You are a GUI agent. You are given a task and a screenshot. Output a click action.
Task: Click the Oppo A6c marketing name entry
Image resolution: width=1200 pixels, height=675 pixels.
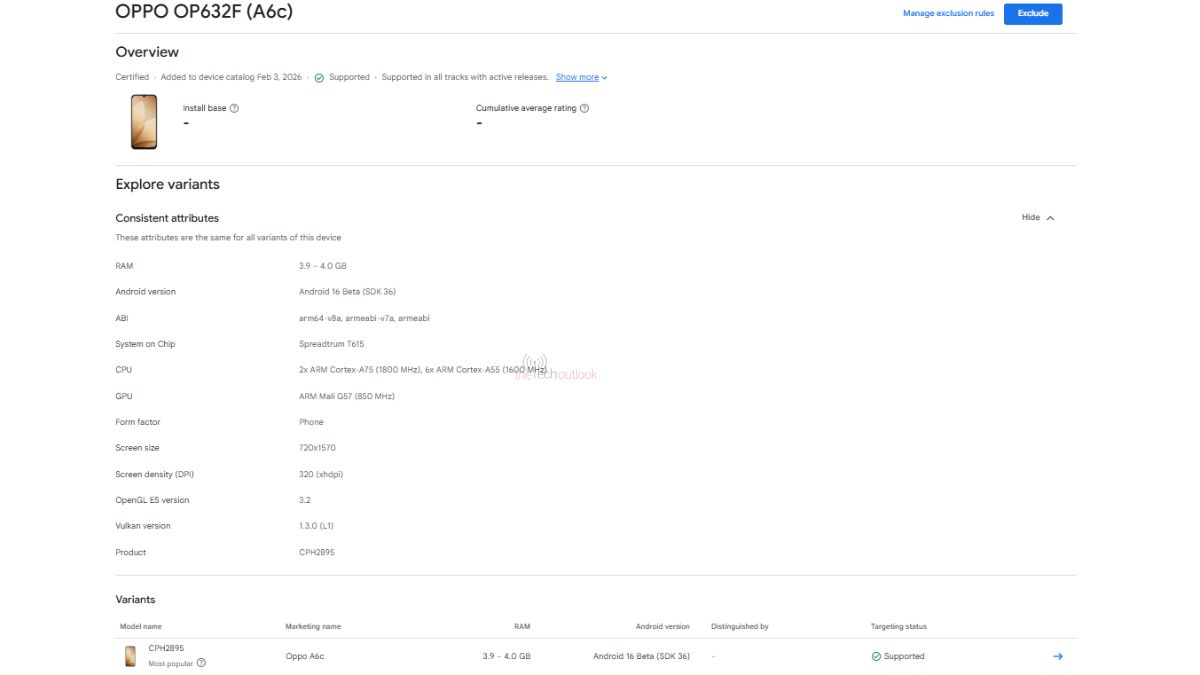click(305, 656)
